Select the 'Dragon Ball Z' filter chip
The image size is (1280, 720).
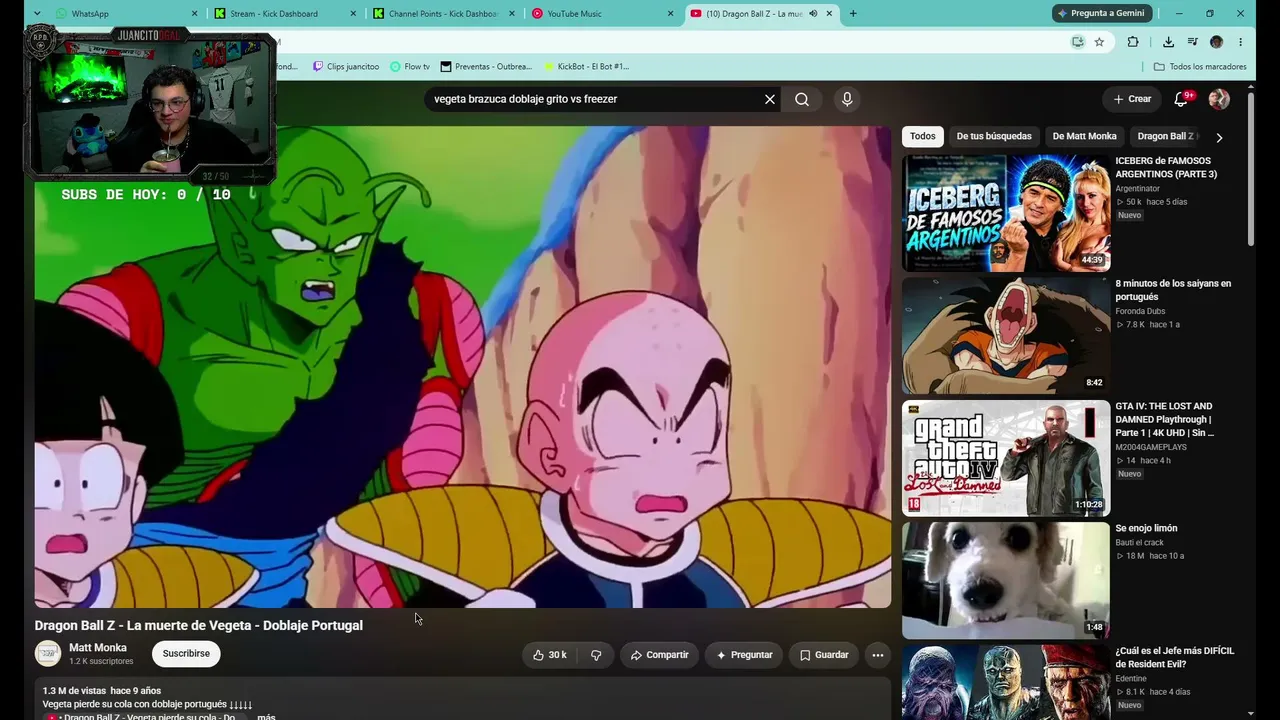coord(1167,136)
